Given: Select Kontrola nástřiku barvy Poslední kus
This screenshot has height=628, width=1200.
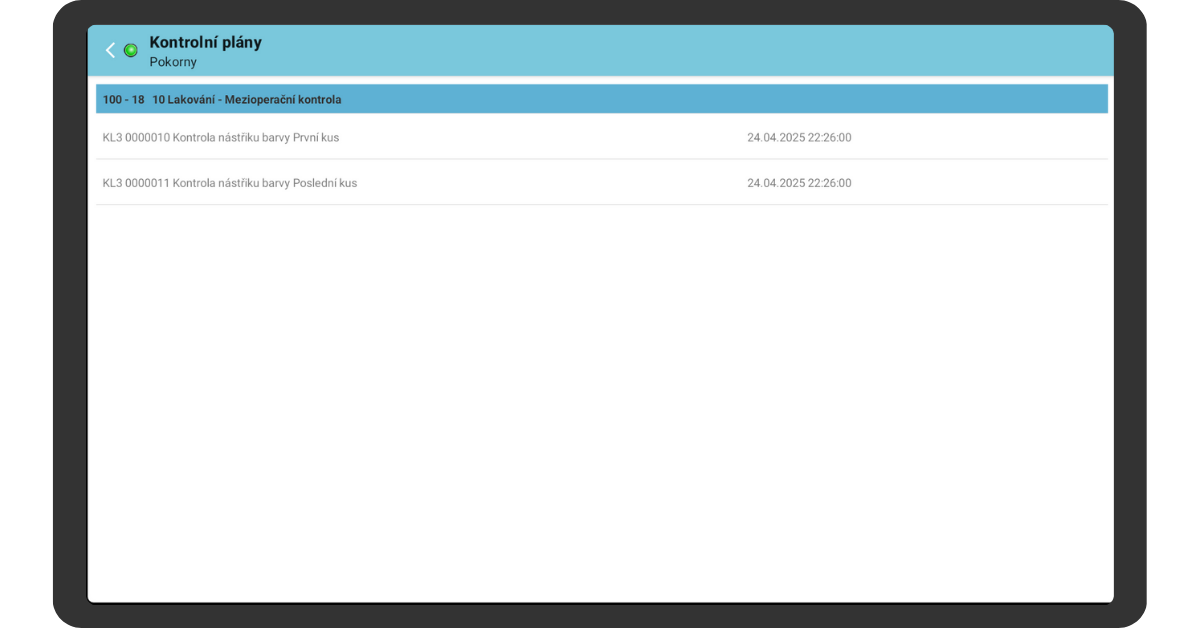Looking at the screenshot, I should coord(264,183).
